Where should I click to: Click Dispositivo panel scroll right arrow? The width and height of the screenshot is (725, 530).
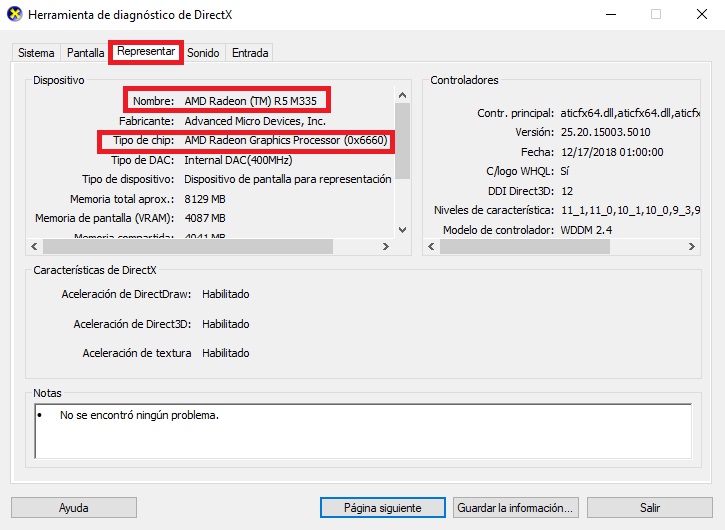[386, 247]
